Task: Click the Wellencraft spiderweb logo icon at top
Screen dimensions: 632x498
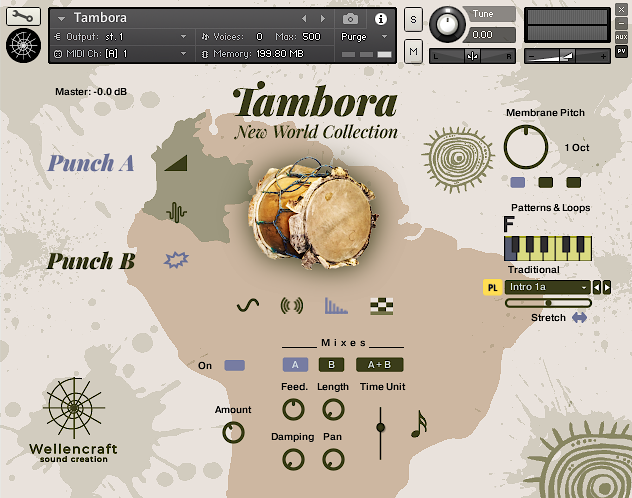Action: tap(23, 46)
